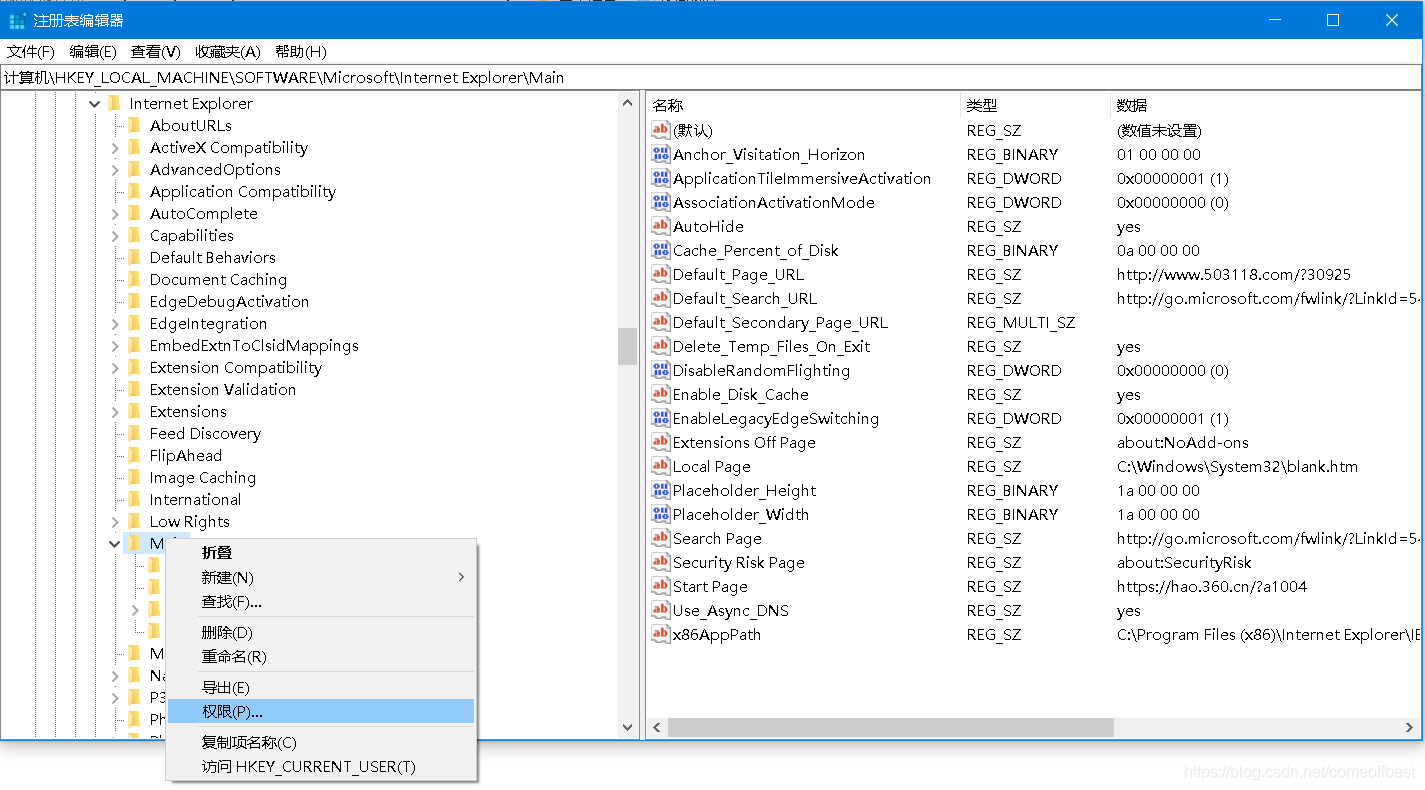
Task: Click the values pane horizontal scrollbar thumb
Action: [891, 728]
